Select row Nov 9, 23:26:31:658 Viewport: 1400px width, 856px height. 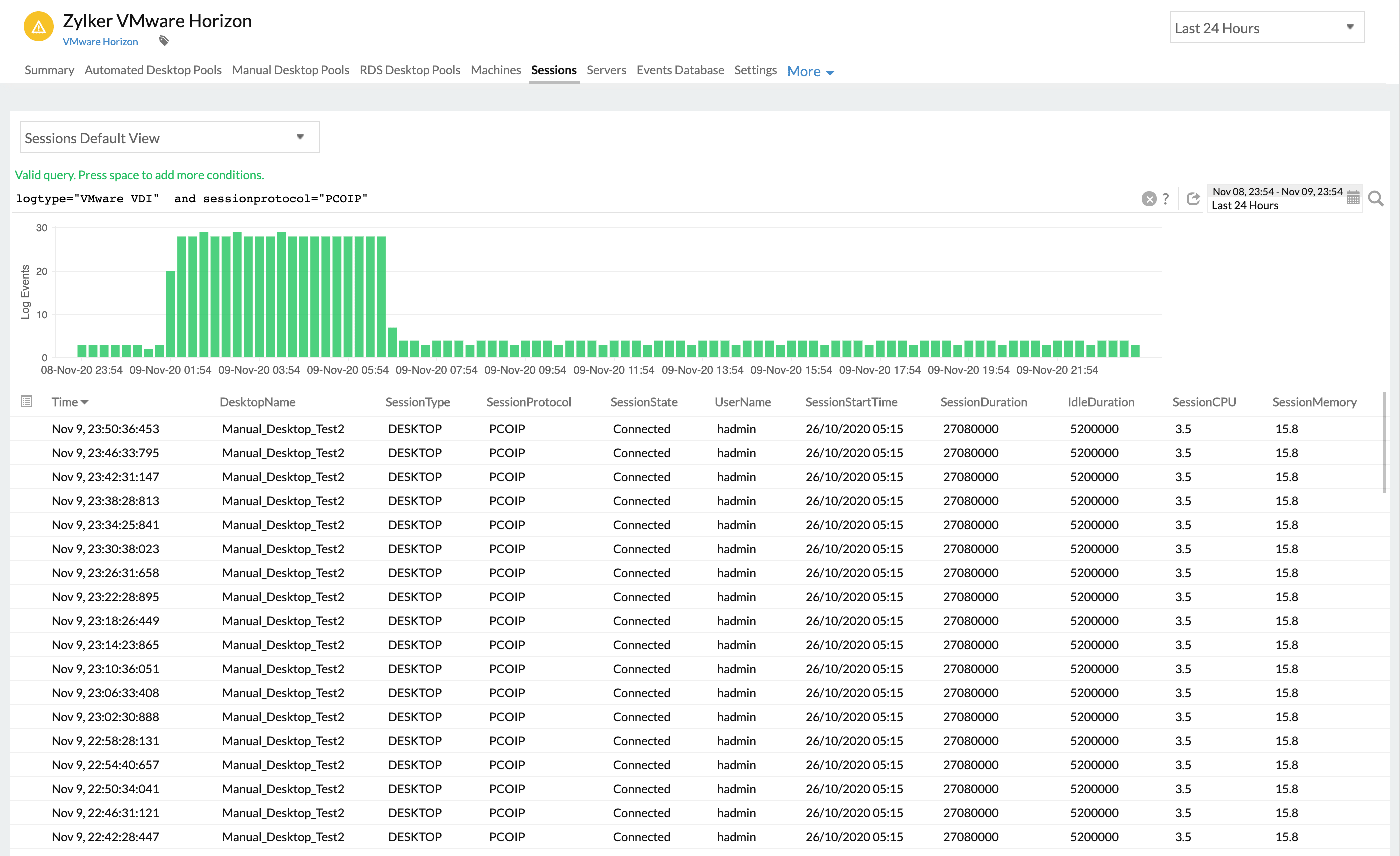pyautogui.click(x=699, y=573)
